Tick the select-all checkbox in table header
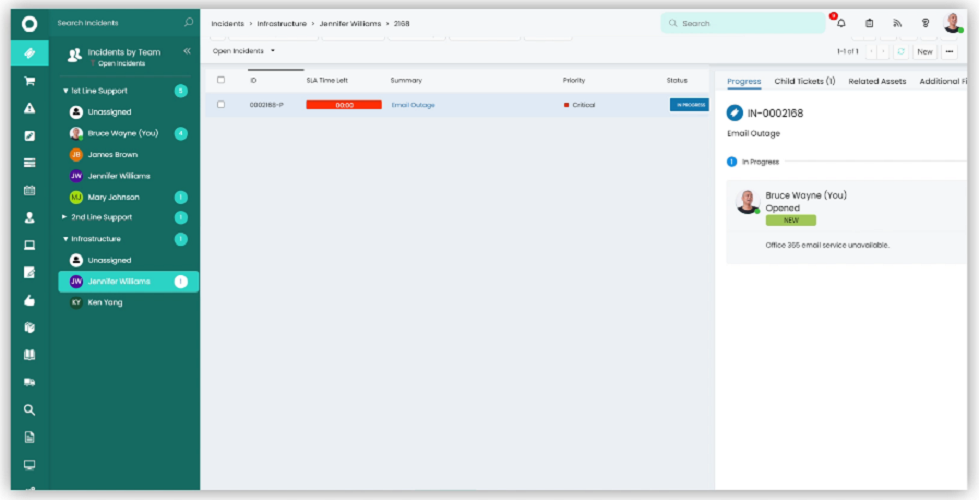Screen dimensions: 979x500 click(x=221, y=80)
